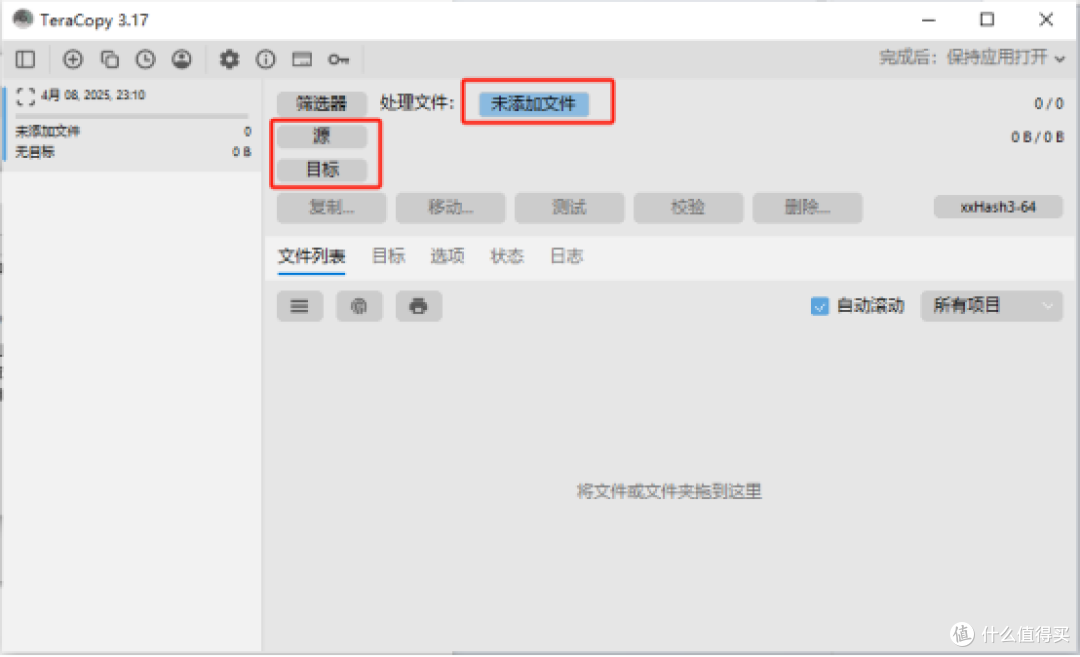Image resolution: width=1080 pixels, height=657 pixels.
Task: Click the 无目标 row in the sidebar
Action: [x=133, y=152]
